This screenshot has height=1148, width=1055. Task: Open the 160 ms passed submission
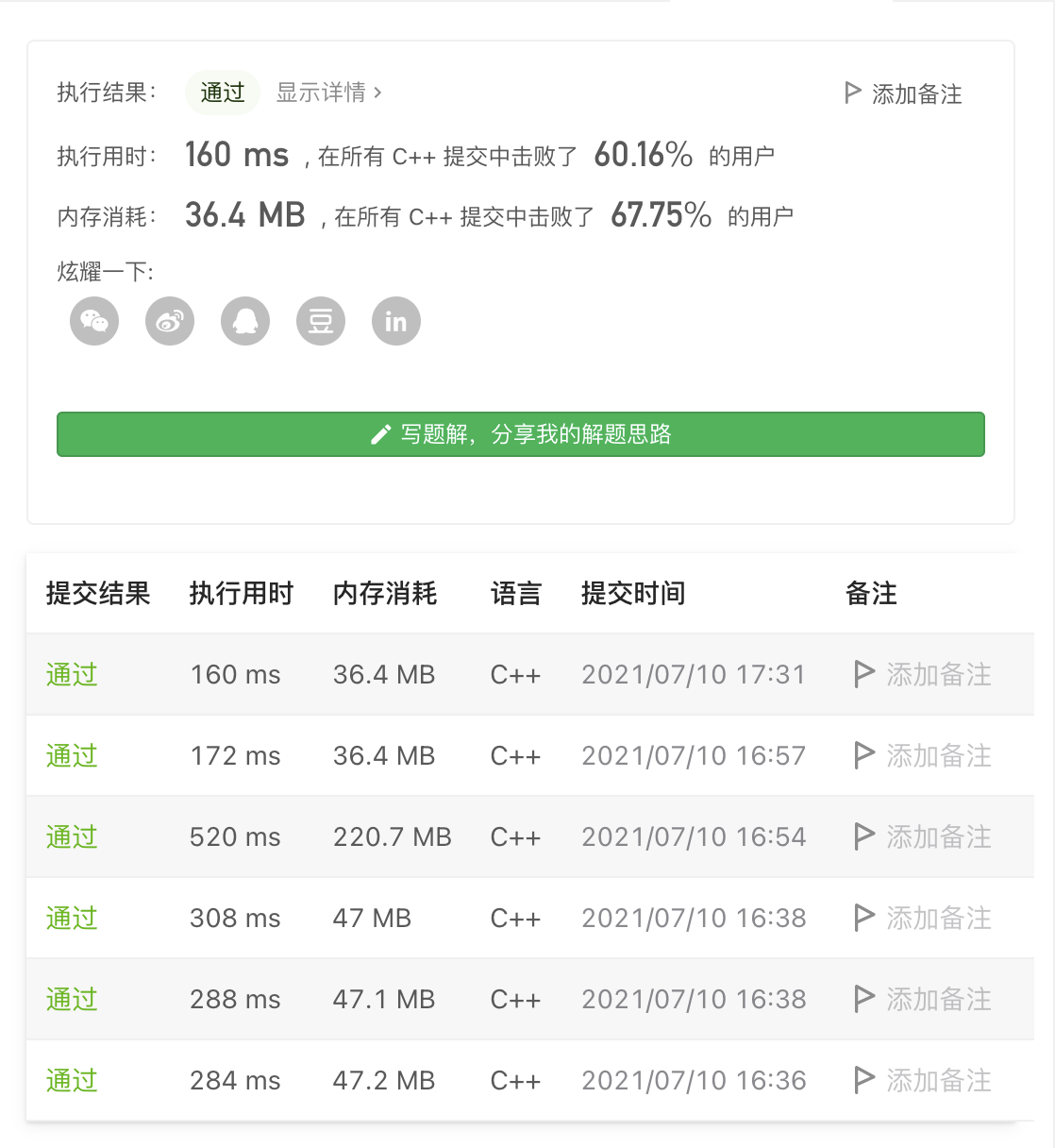click(72, 674)
